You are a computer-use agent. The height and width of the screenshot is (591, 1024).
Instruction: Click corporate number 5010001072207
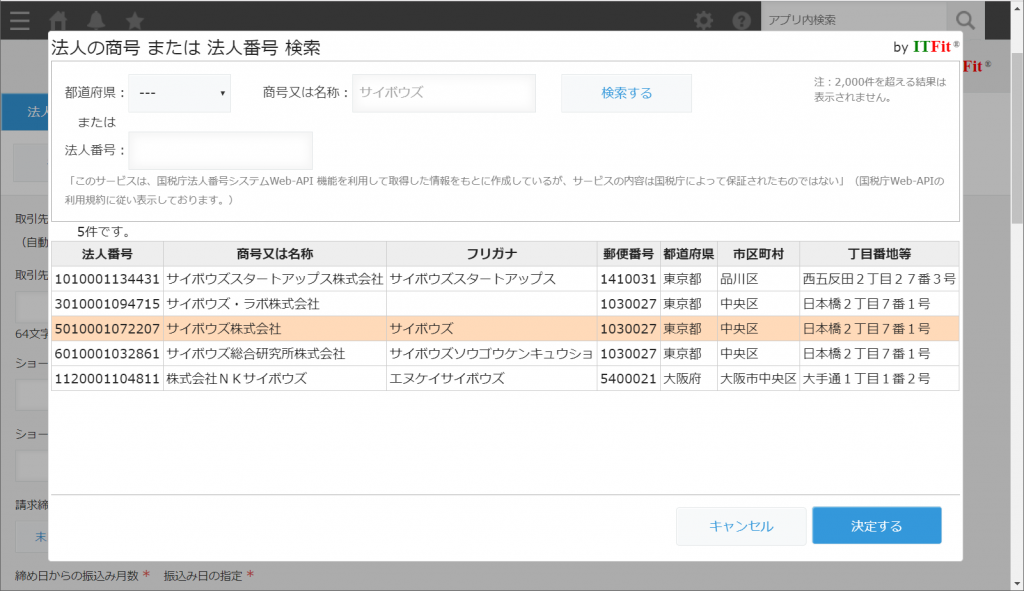click(x=107, y=328)
